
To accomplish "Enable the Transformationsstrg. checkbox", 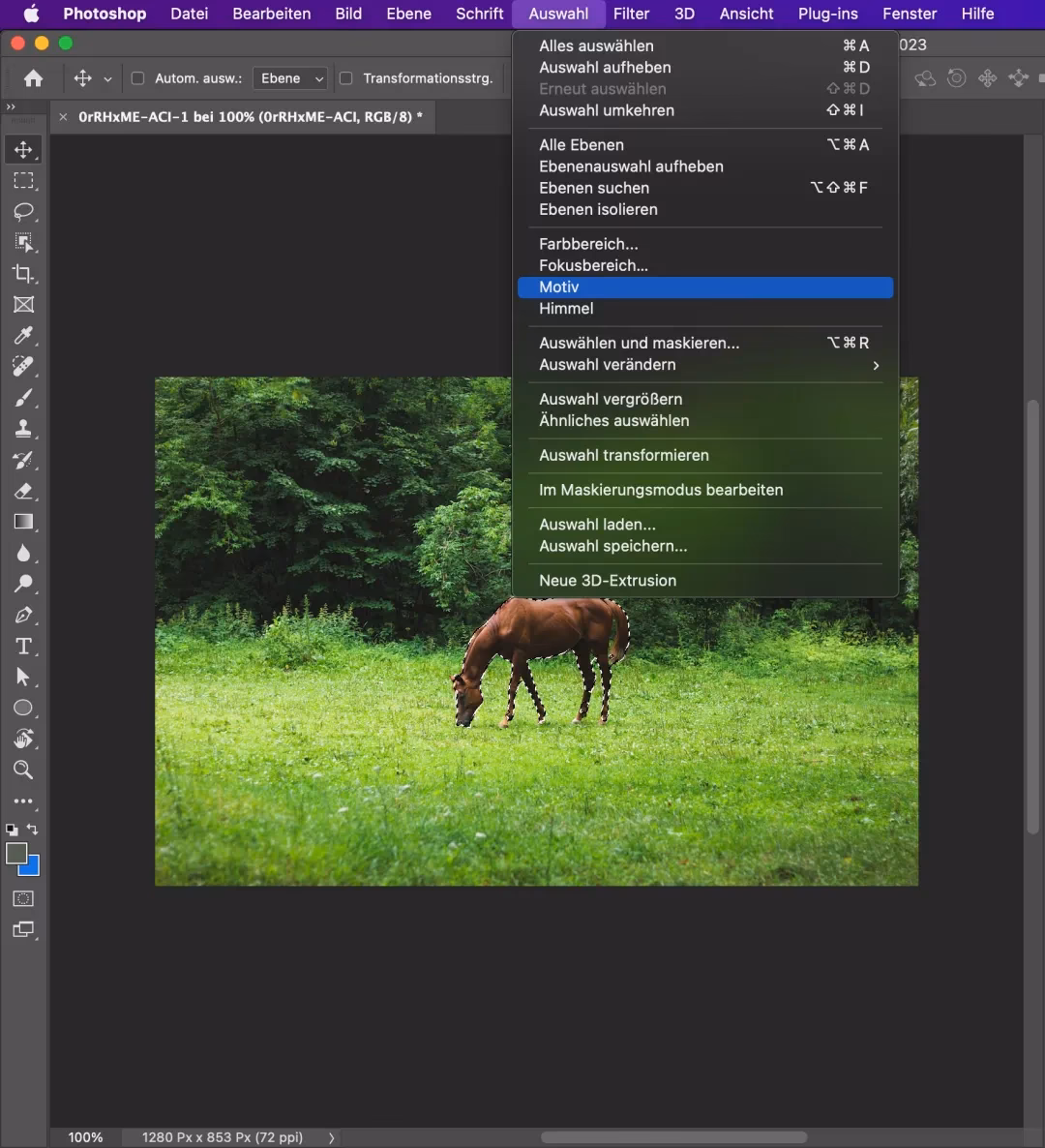I will [x=344, y=78].
